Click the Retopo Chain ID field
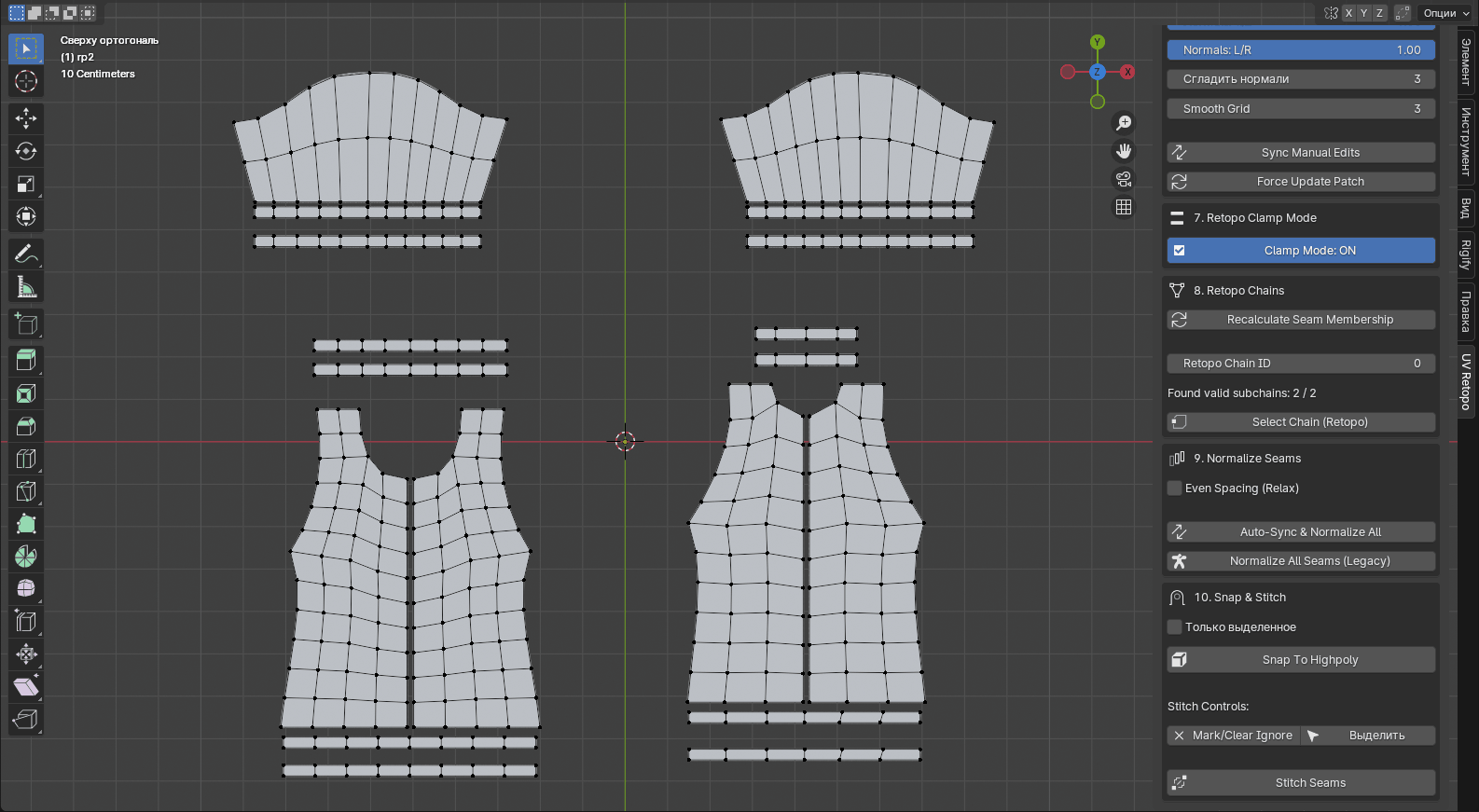This screenshot has width=1479, height=812. (1301, 364)
